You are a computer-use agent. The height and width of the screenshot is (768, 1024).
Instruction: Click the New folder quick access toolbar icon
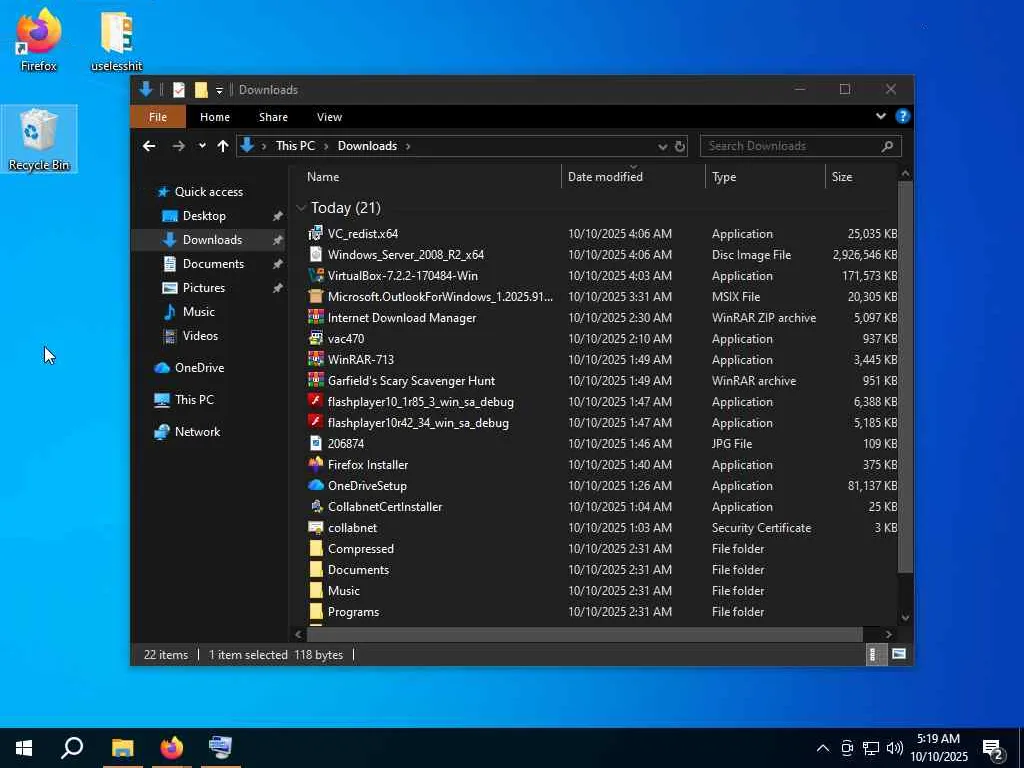pos(201,89)
